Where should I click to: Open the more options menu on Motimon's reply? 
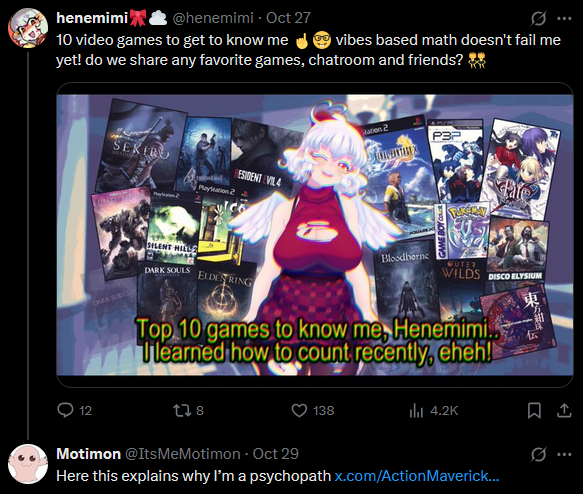click(x=564, y=454)
